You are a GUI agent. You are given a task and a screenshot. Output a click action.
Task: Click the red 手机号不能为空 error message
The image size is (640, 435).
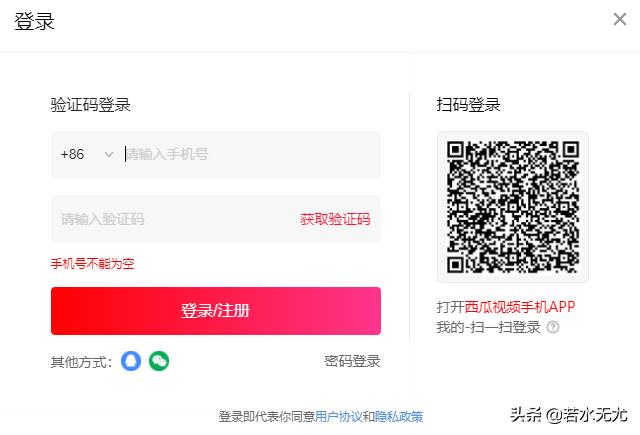pyautogui.click(x=92, y=264)
